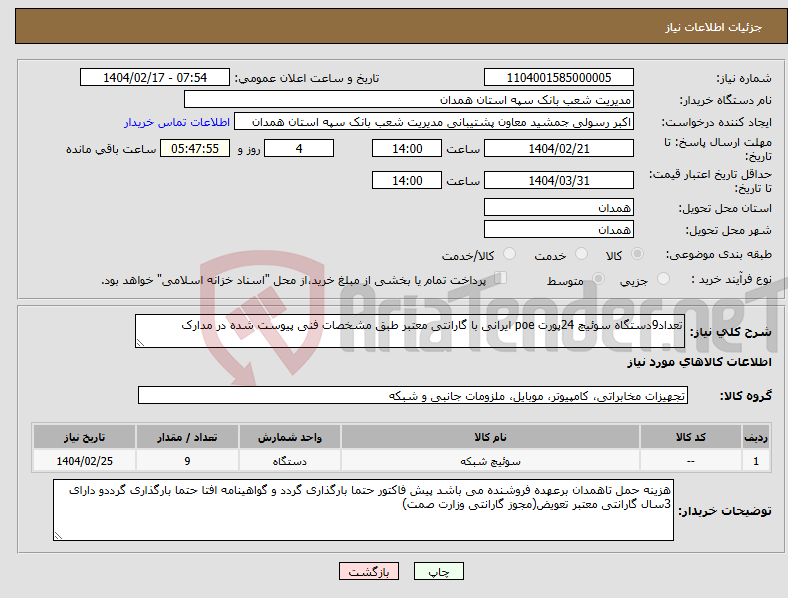This screenshot has width=788, height=598.
Task: Select the کالا radio button
Action: coord(637,254)
